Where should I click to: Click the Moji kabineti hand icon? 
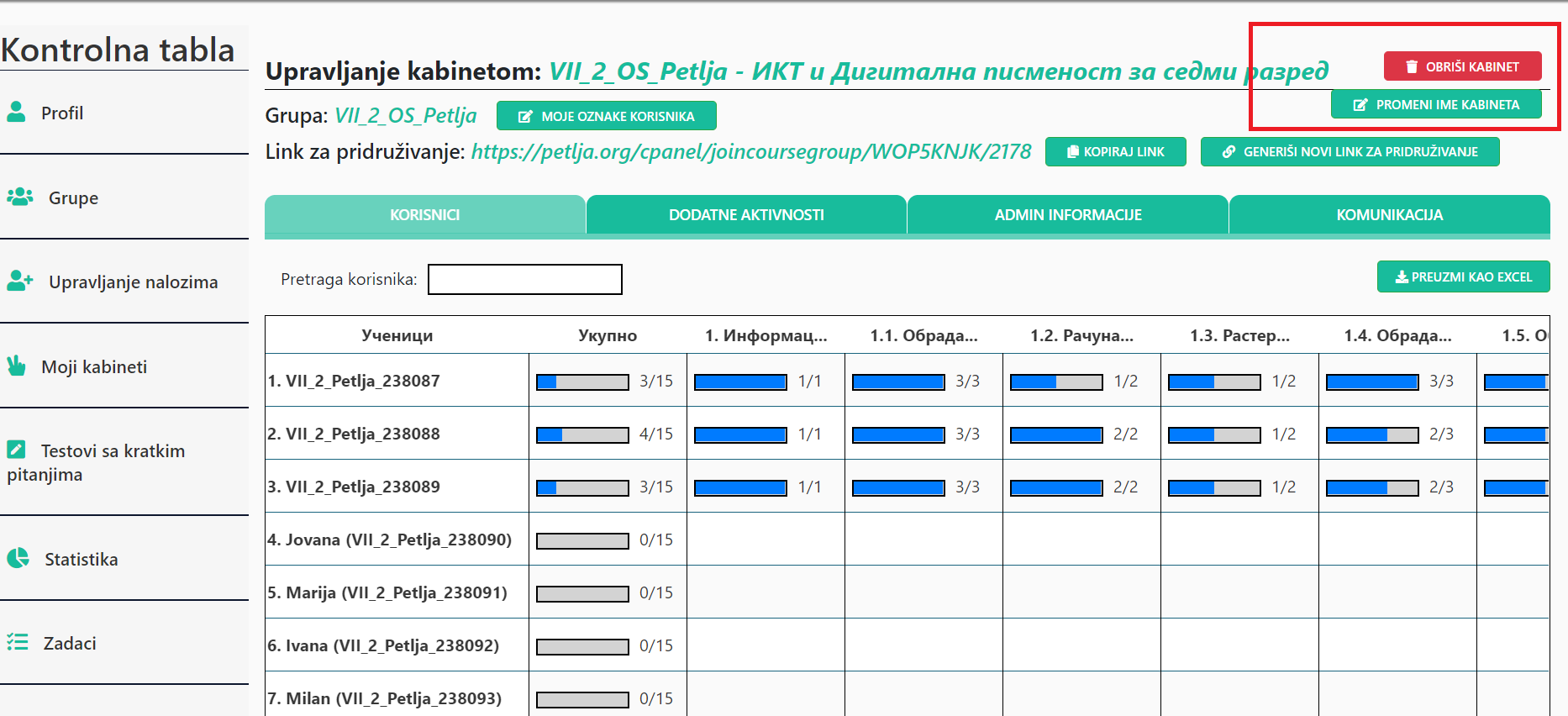[x=16, y=366]
